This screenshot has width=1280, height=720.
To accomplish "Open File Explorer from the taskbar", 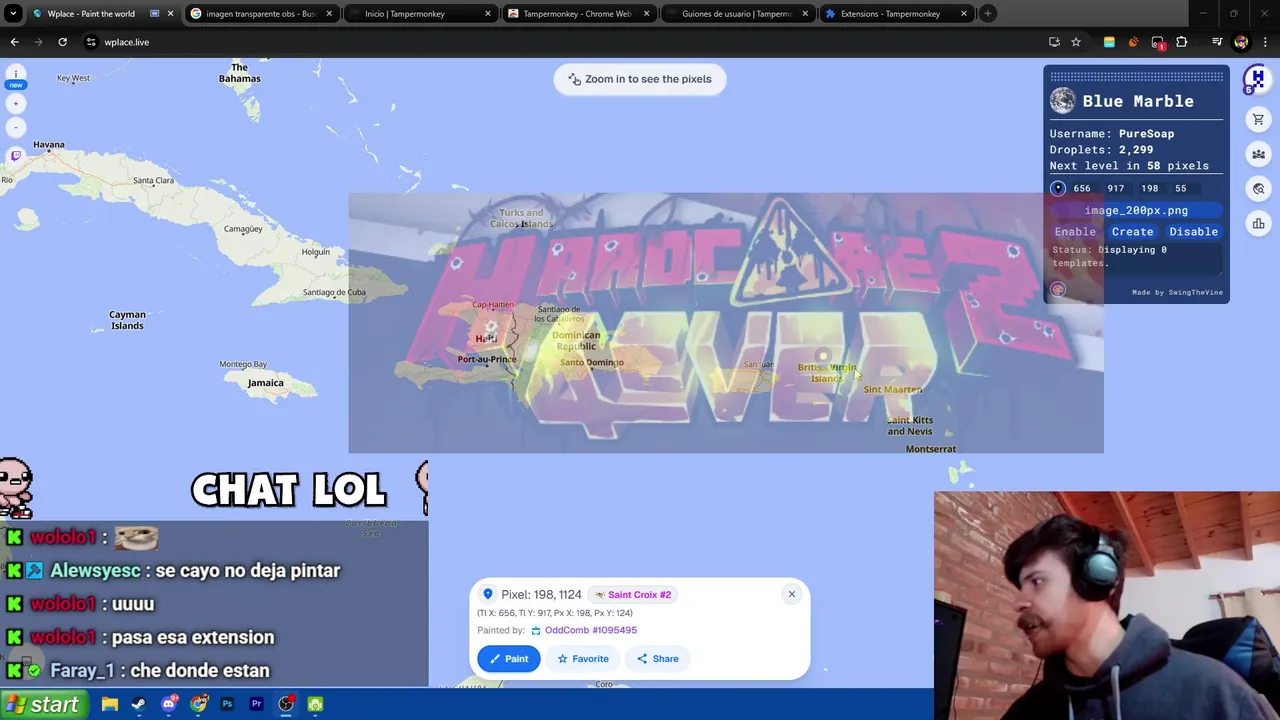I will pos(110,704).
